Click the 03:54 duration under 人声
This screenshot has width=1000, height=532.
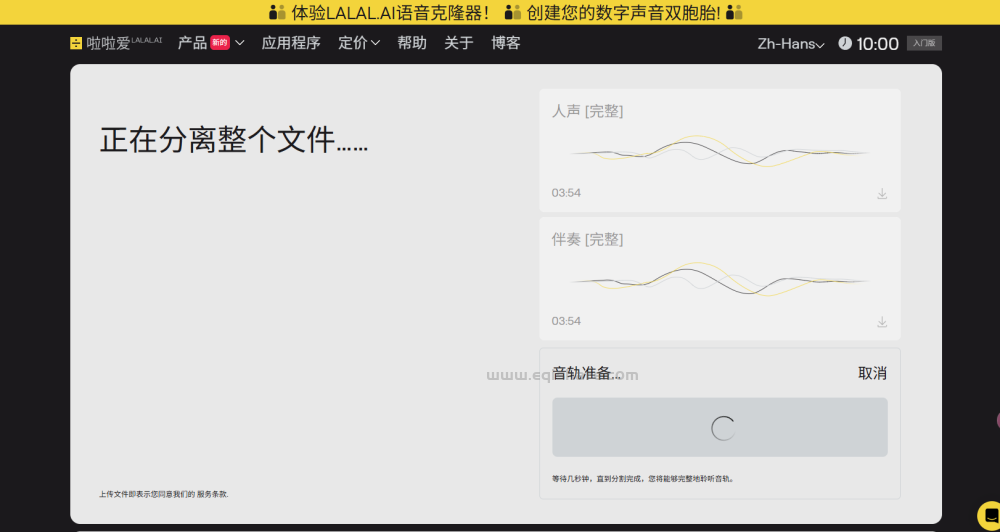566,193
